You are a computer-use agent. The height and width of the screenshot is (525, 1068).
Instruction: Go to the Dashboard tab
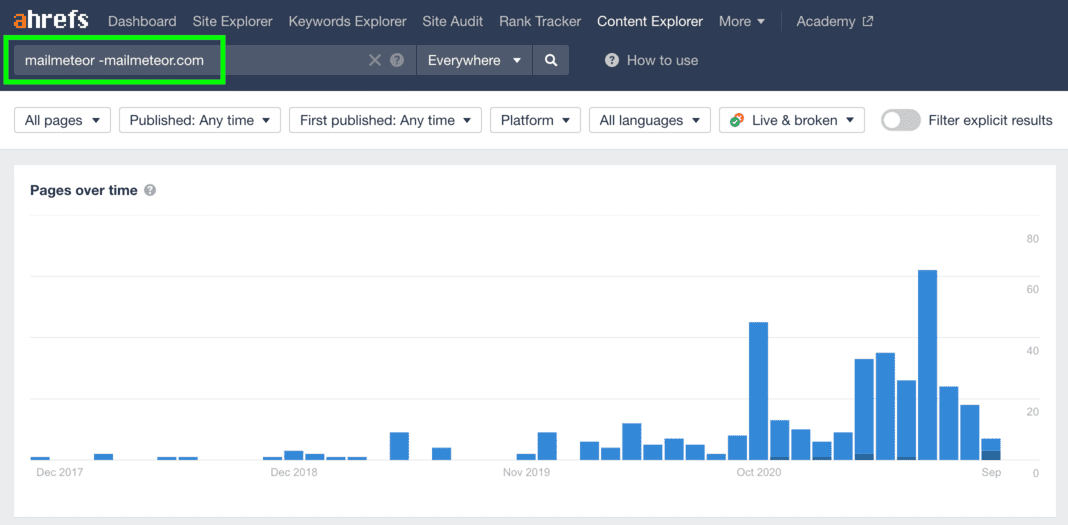click(142, 21)
